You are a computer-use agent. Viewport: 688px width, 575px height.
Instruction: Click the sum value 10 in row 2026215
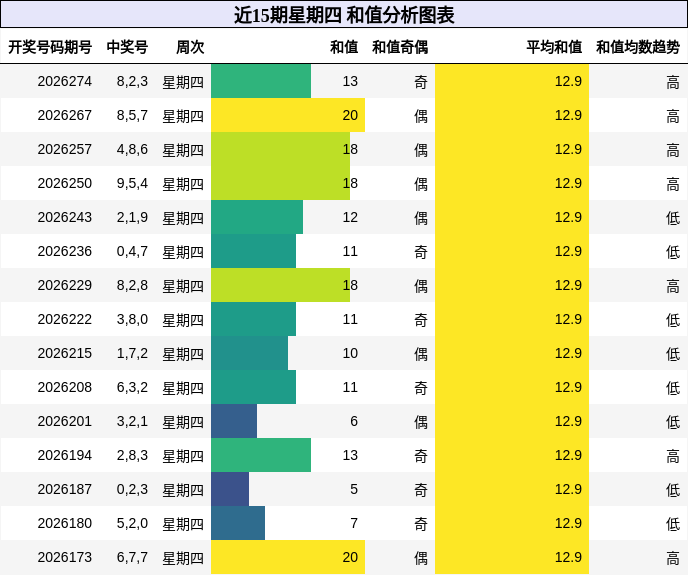pos(350,353)
